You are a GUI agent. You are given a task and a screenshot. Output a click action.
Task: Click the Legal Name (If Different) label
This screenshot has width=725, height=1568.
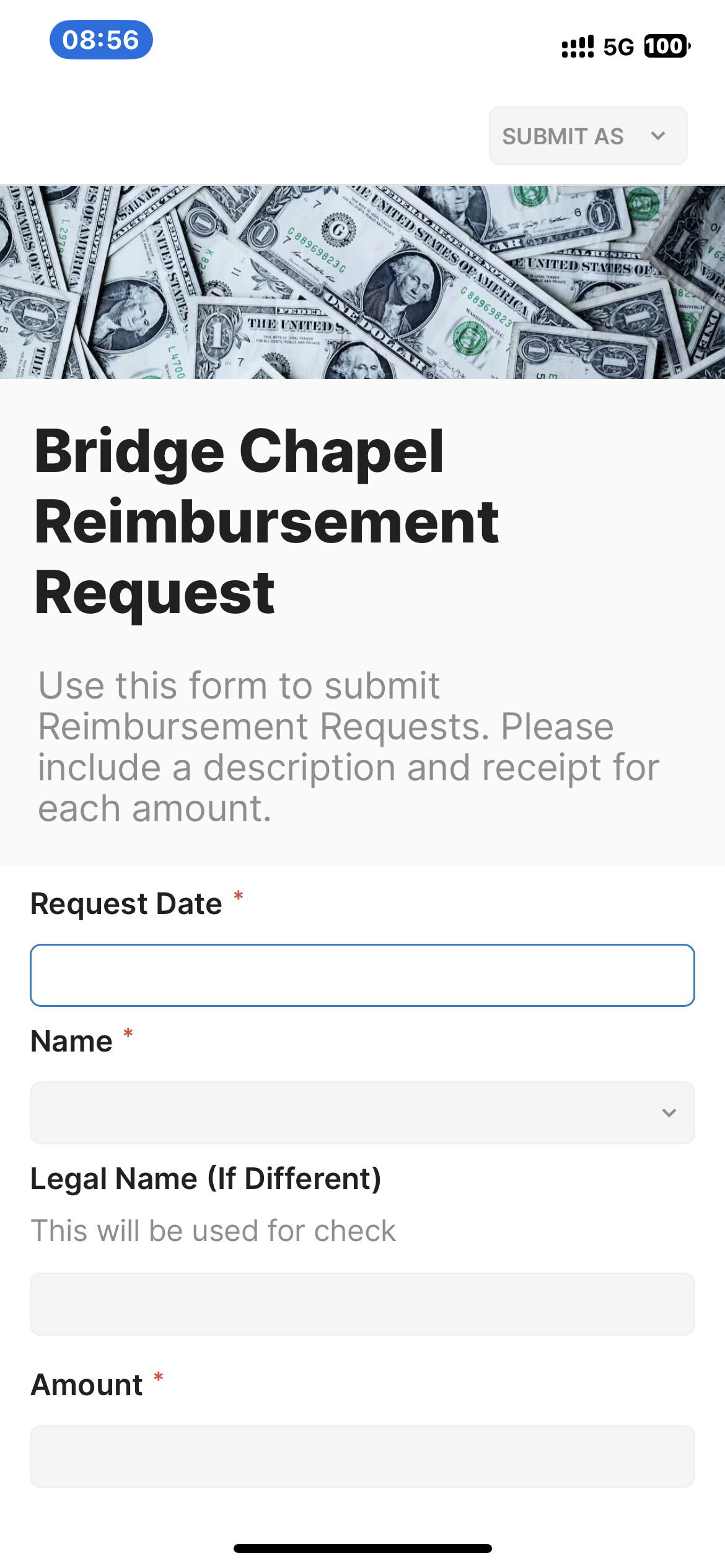(206, 1179)
